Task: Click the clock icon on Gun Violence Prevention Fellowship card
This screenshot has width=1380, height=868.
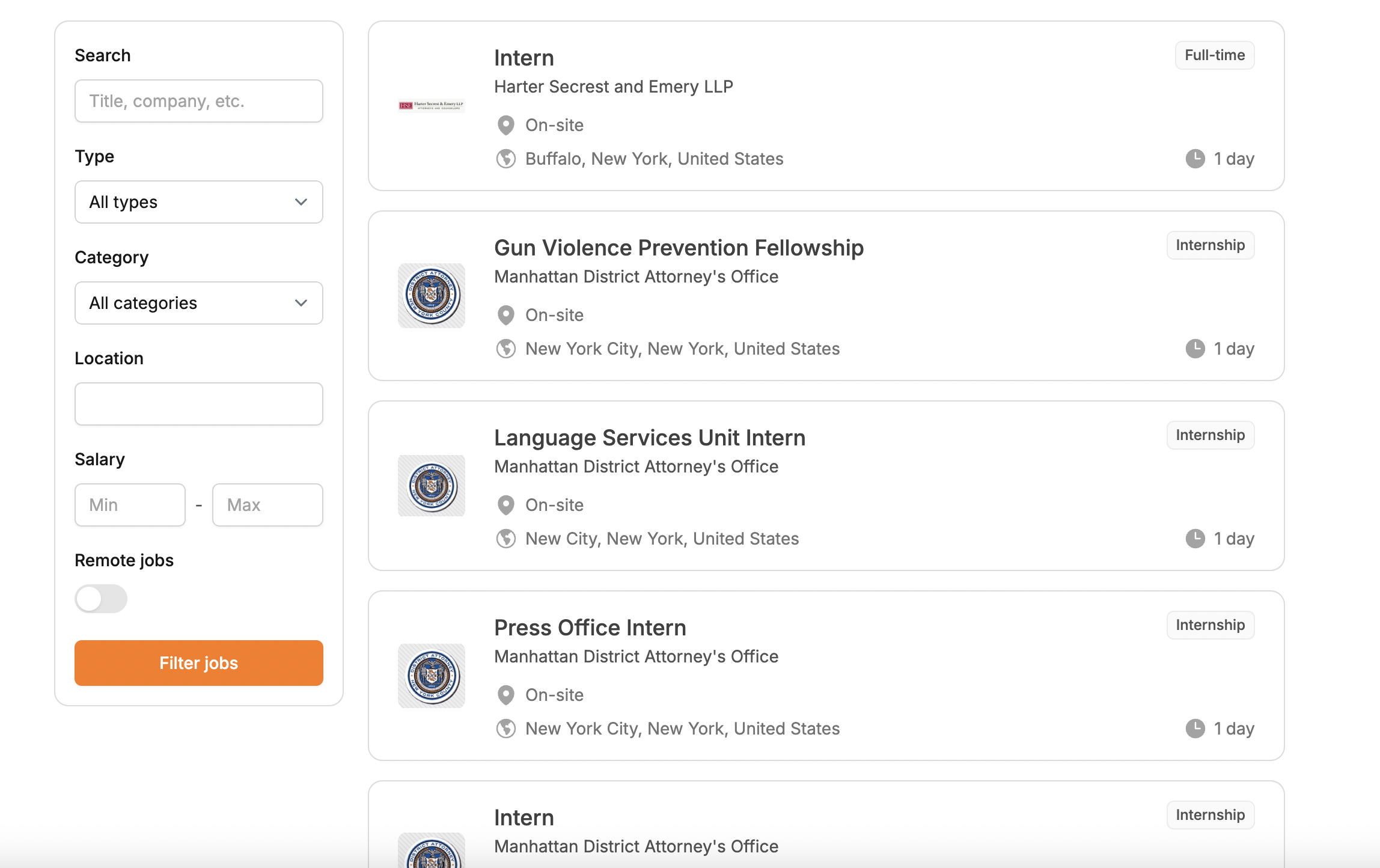Action: [1195, 349]
